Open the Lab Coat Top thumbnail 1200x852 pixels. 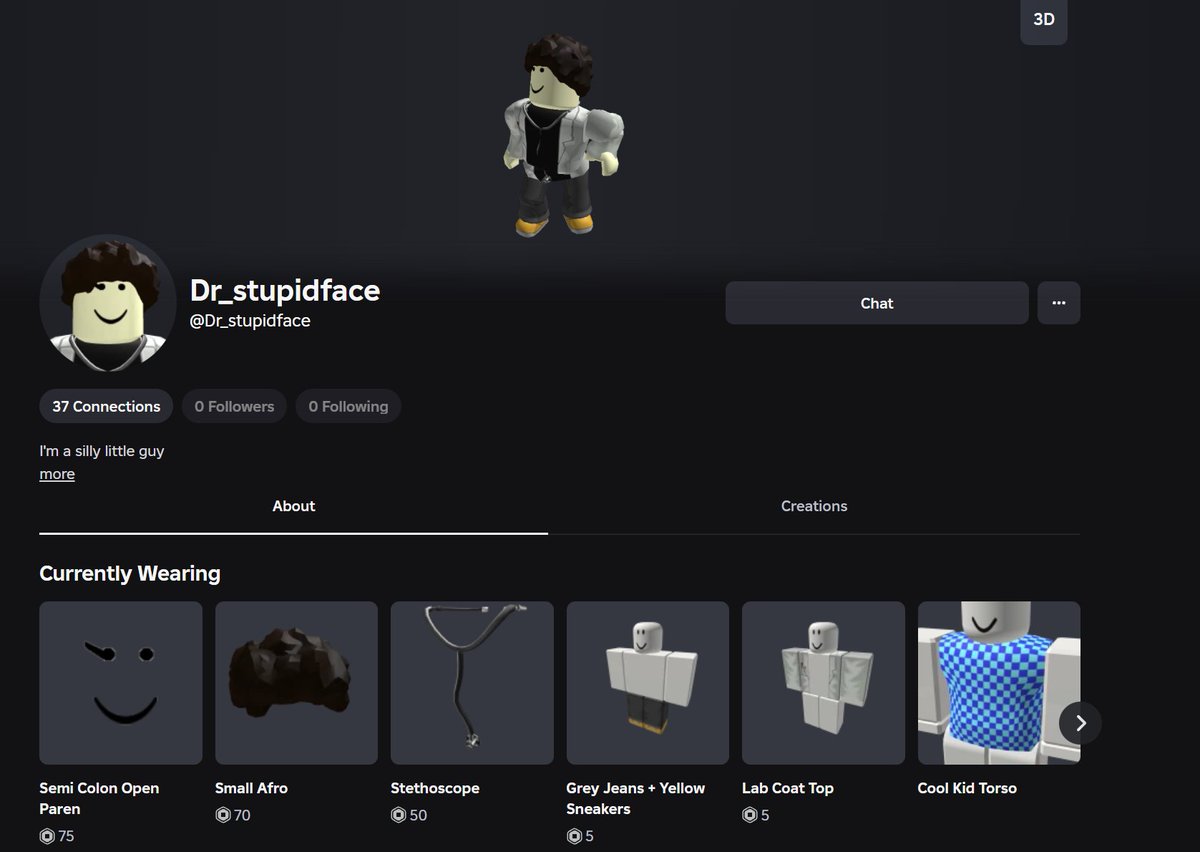pos(823,683)
